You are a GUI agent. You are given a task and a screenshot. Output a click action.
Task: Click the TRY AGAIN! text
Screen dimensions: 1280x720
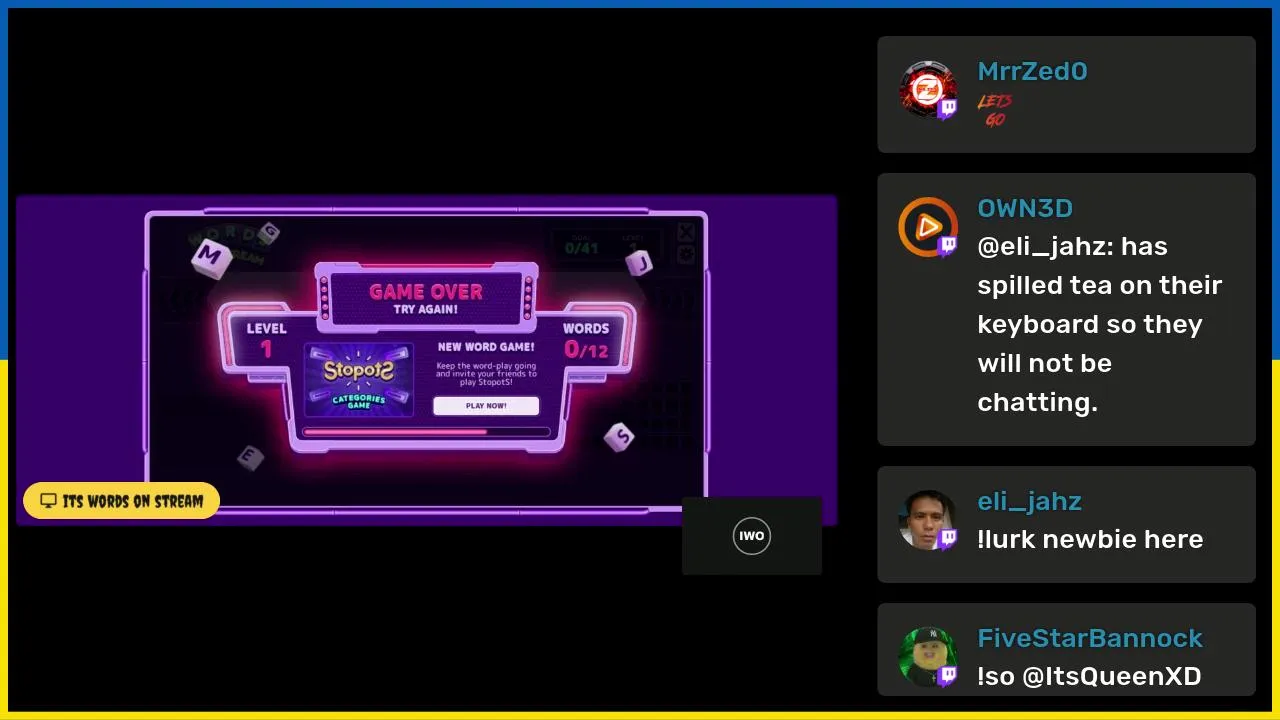pos(426,310)
